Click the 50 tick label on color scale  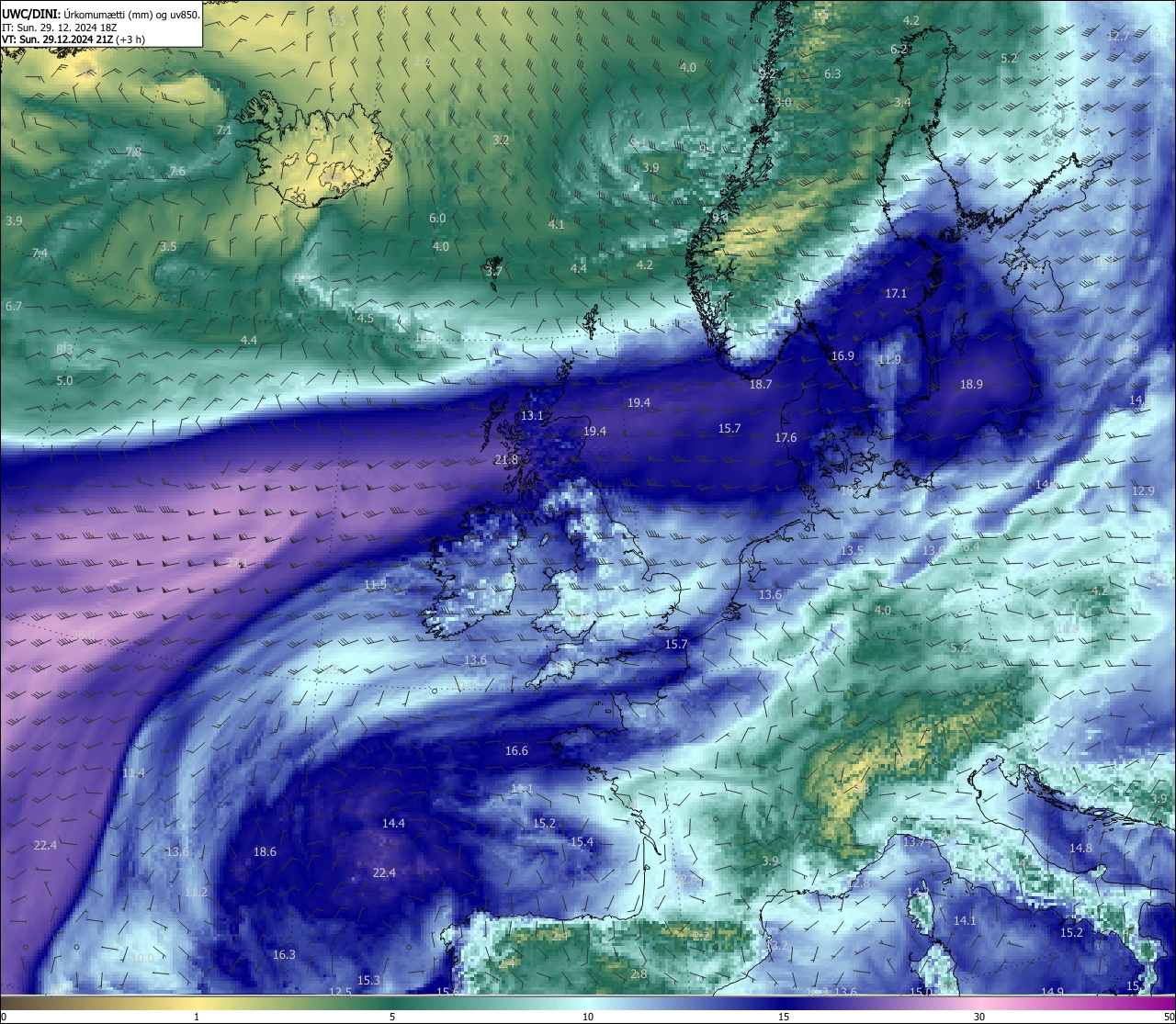(1168, 1017)
